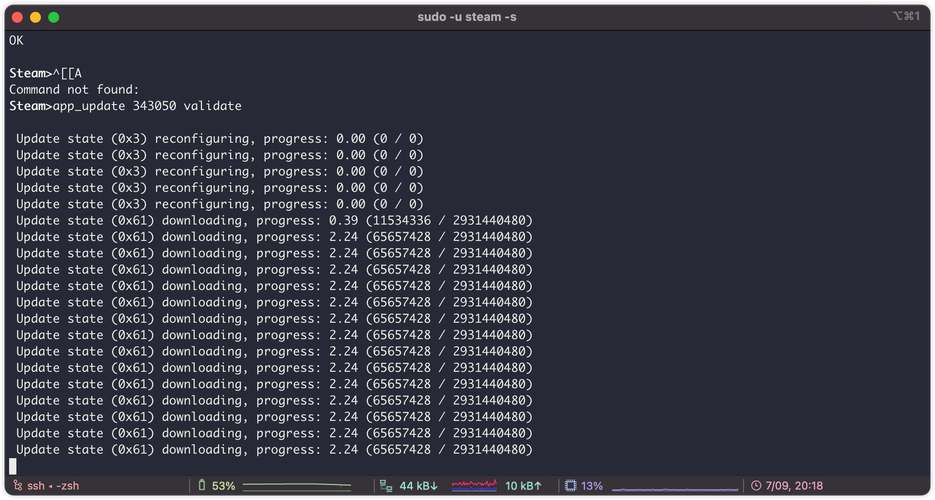The width and height of the screenshot is (935, 500).
Task: Click the clock icon in status bar
Action: 755,486
